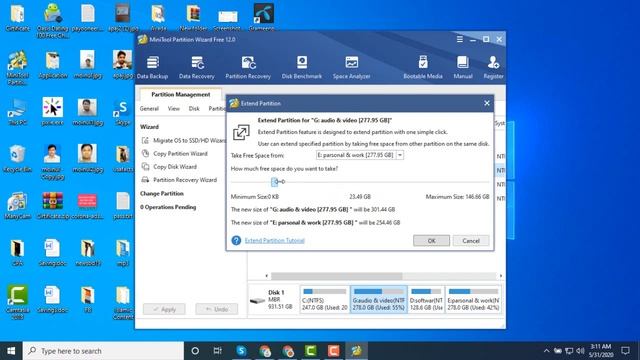Screen dimensions: 640x360
Task: Click the '0 Operations Pending' label
Action: pos(168,207)
